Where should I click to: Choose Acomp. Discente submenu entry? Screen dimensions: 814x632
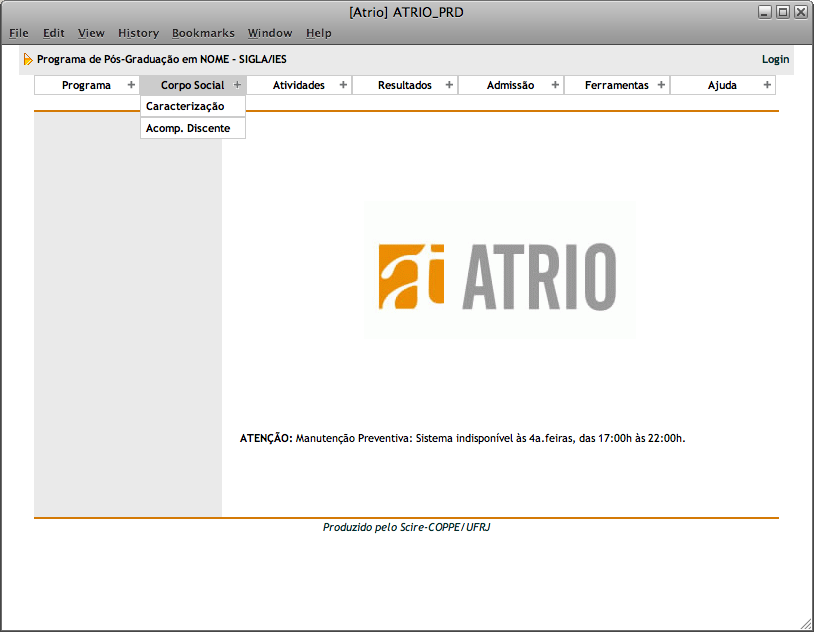point(188,128)
